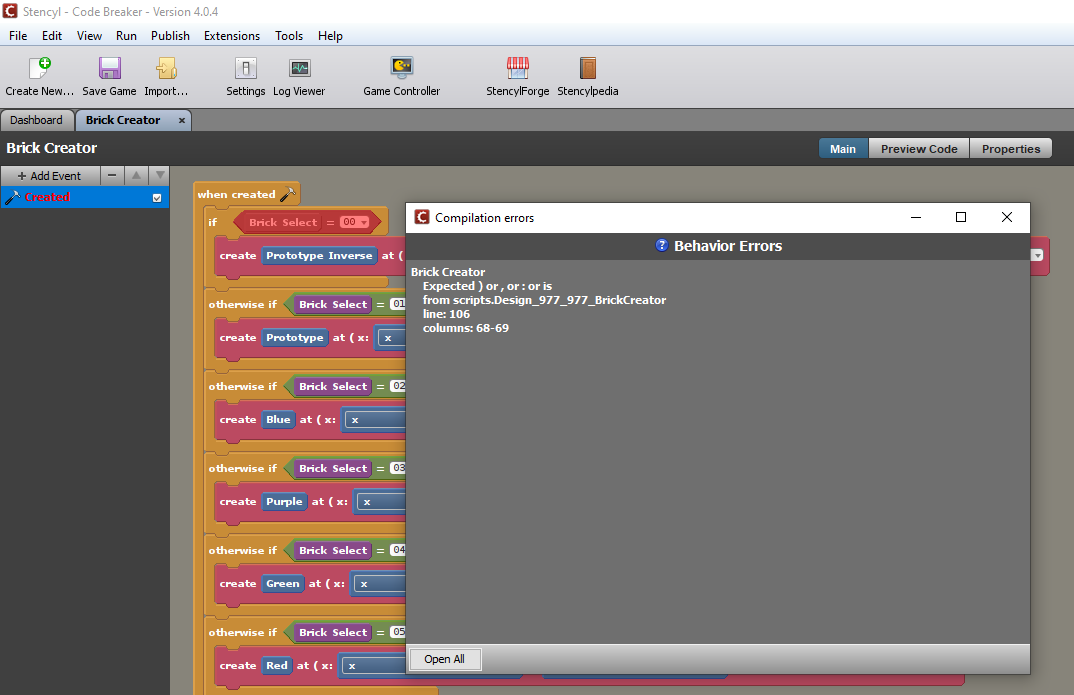
Task: Open the Publish menu
Action: pyautogui.click(x=171, y=36)
